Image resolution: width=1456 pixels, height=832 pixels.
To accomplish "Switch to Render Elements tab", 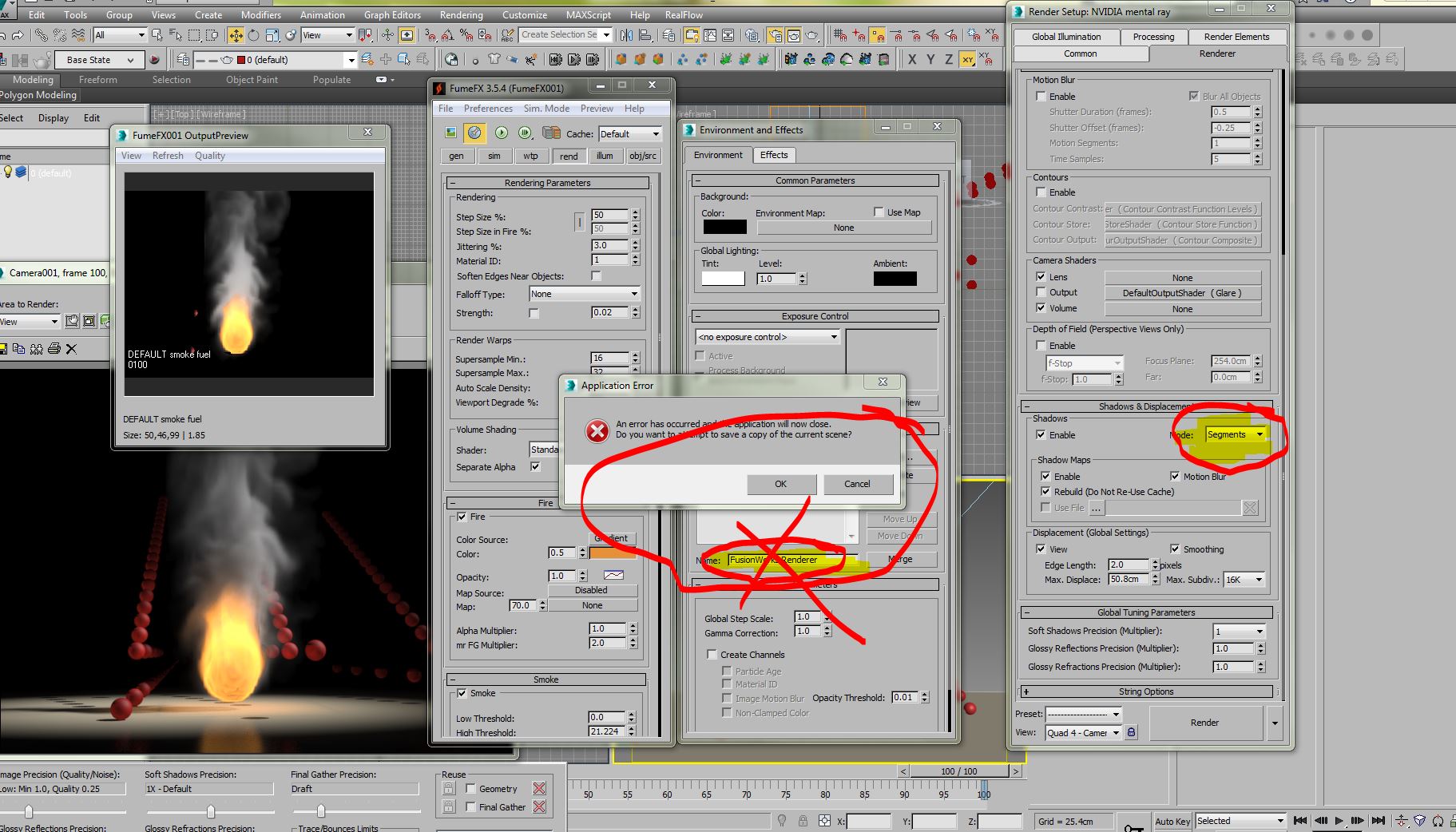I will (1236, 37).
